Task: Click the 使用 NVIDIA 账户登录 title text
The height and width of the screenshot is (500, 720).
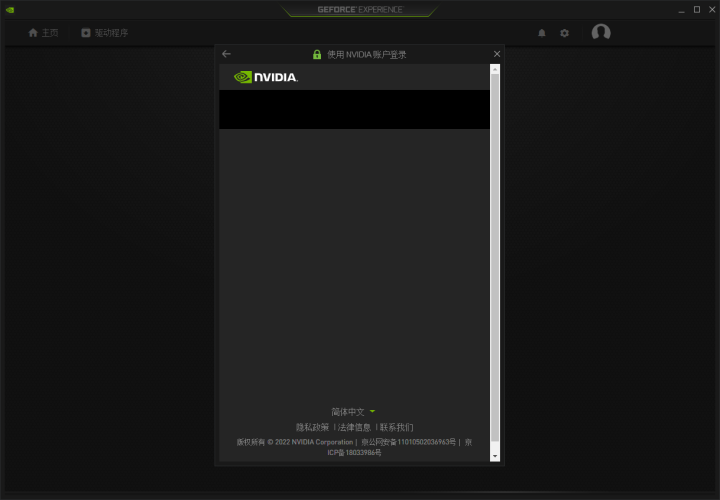Action: tap(367, 55)
